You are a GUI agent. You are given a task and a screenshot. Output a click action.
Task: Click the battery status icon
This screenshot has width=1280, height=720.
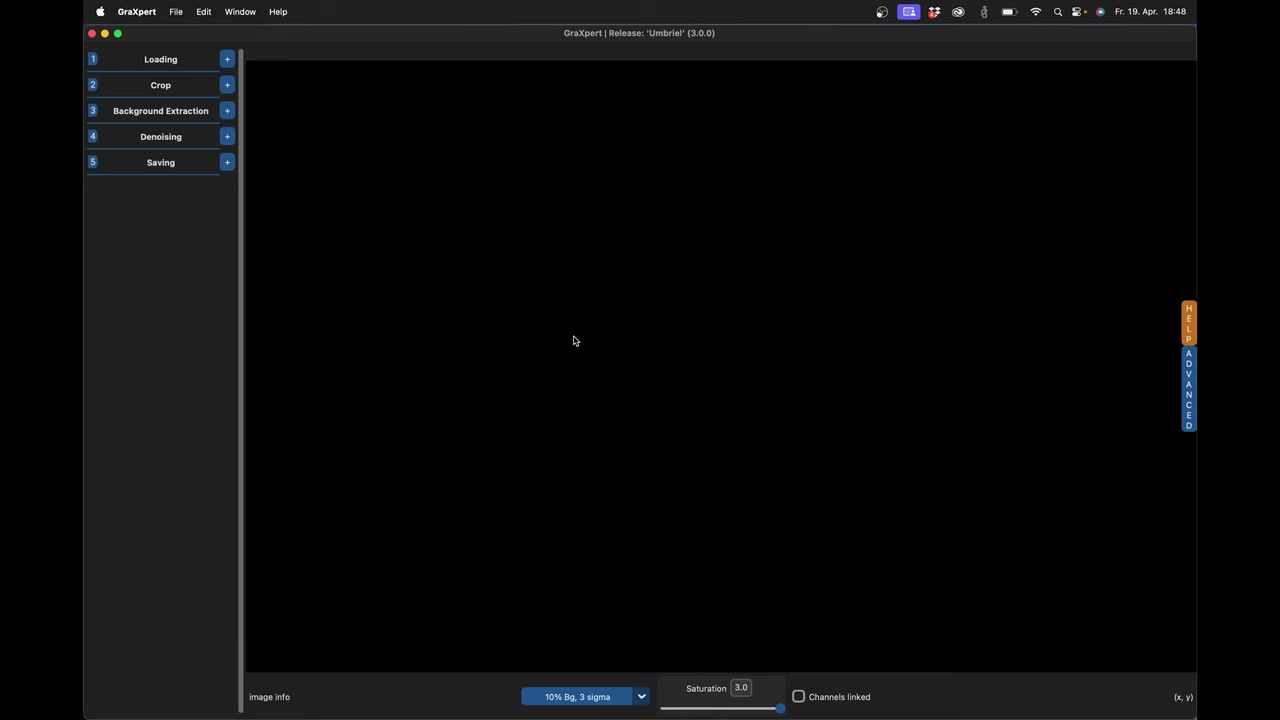[x=1009, y=12]
